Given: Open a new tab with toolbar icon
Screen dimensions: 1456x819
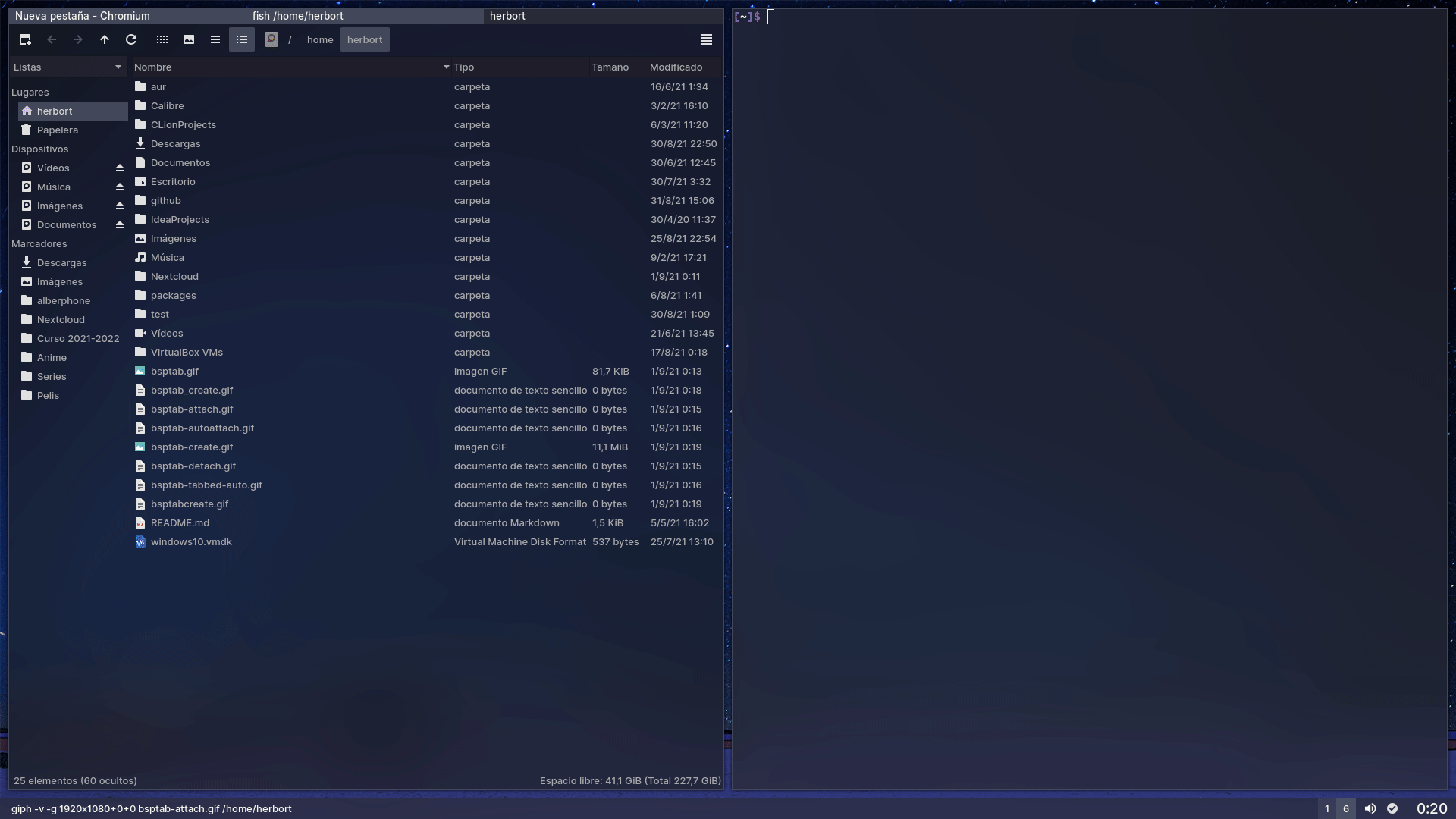Looking at the screenshot, I should [x=25, y=39].
